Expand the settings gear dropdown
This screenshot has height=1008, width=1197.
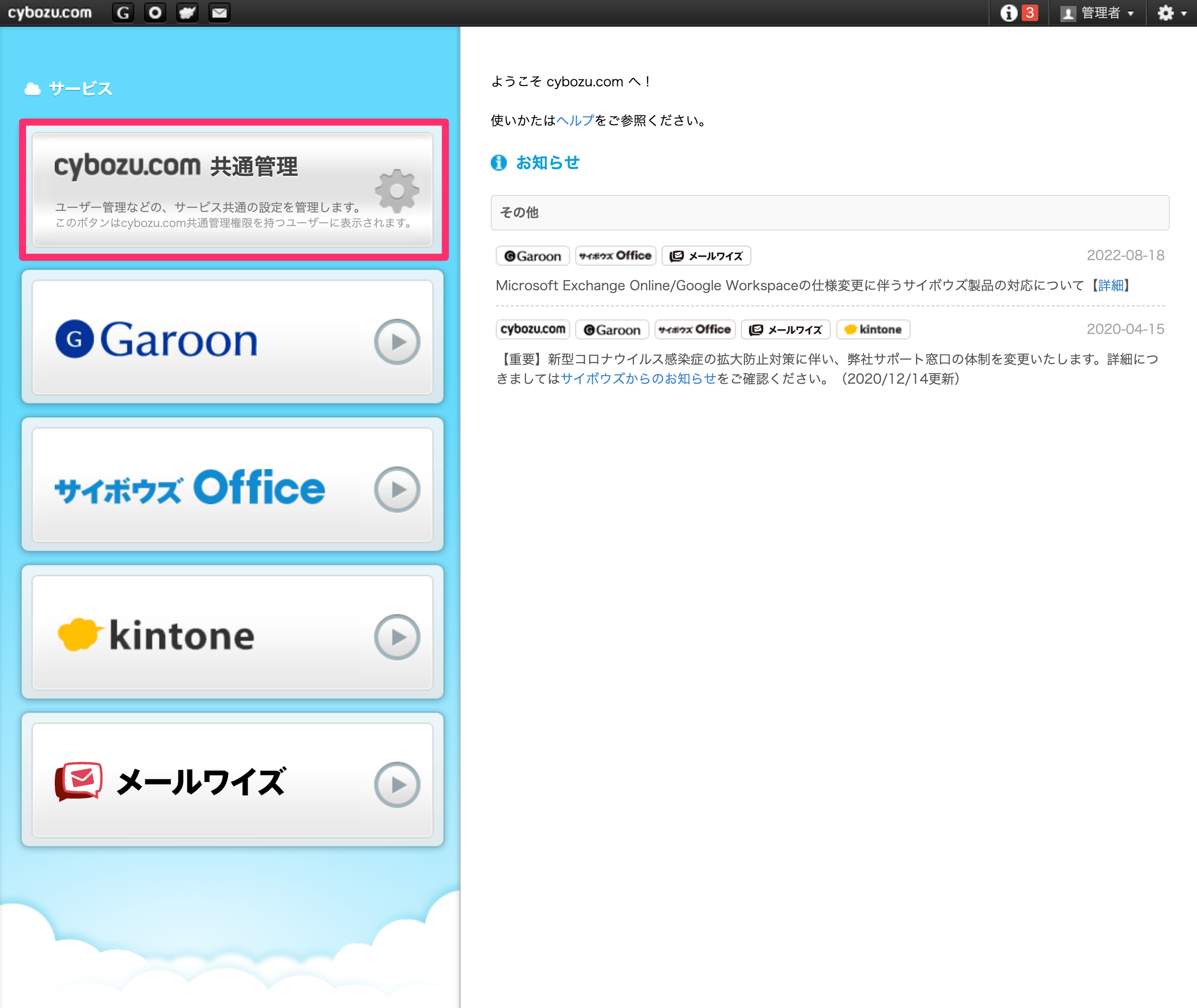(1171, 13)
